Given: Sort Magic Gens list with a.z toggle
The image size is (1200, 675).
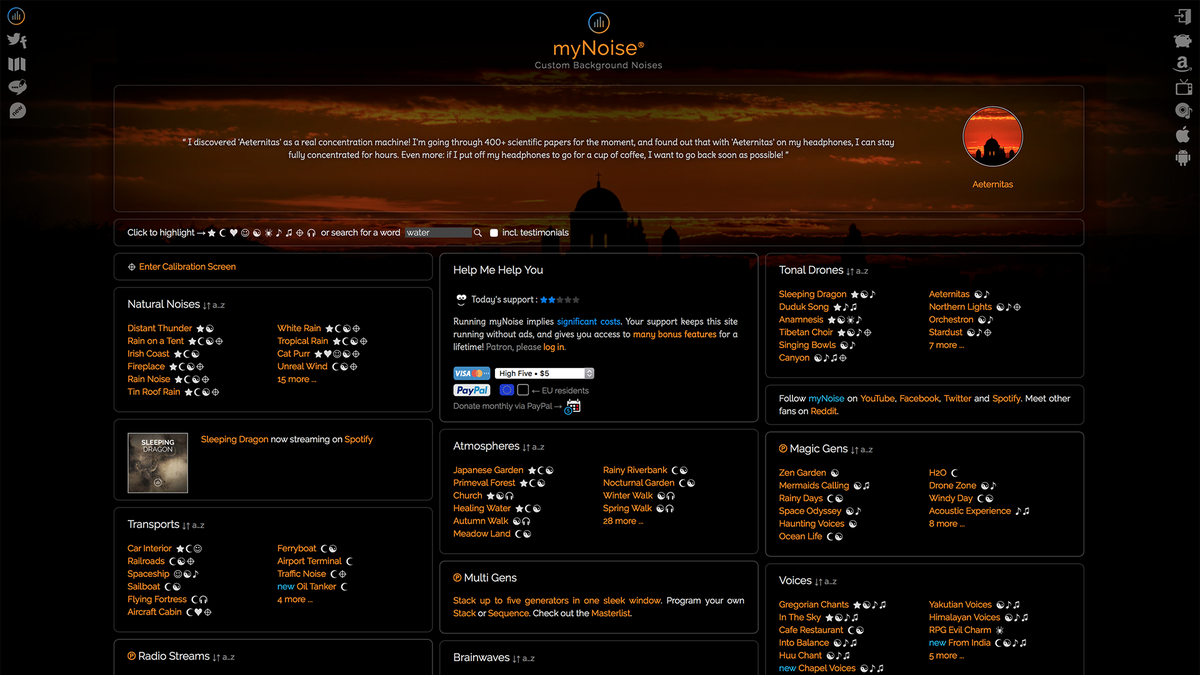Looking at the screenshot, I should tap(861, 450).
